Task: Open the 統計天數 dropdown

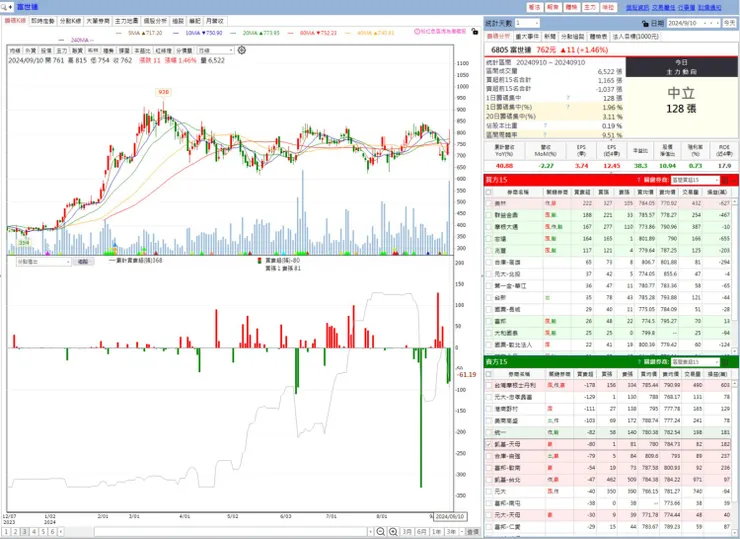Action: pos(527,23)
